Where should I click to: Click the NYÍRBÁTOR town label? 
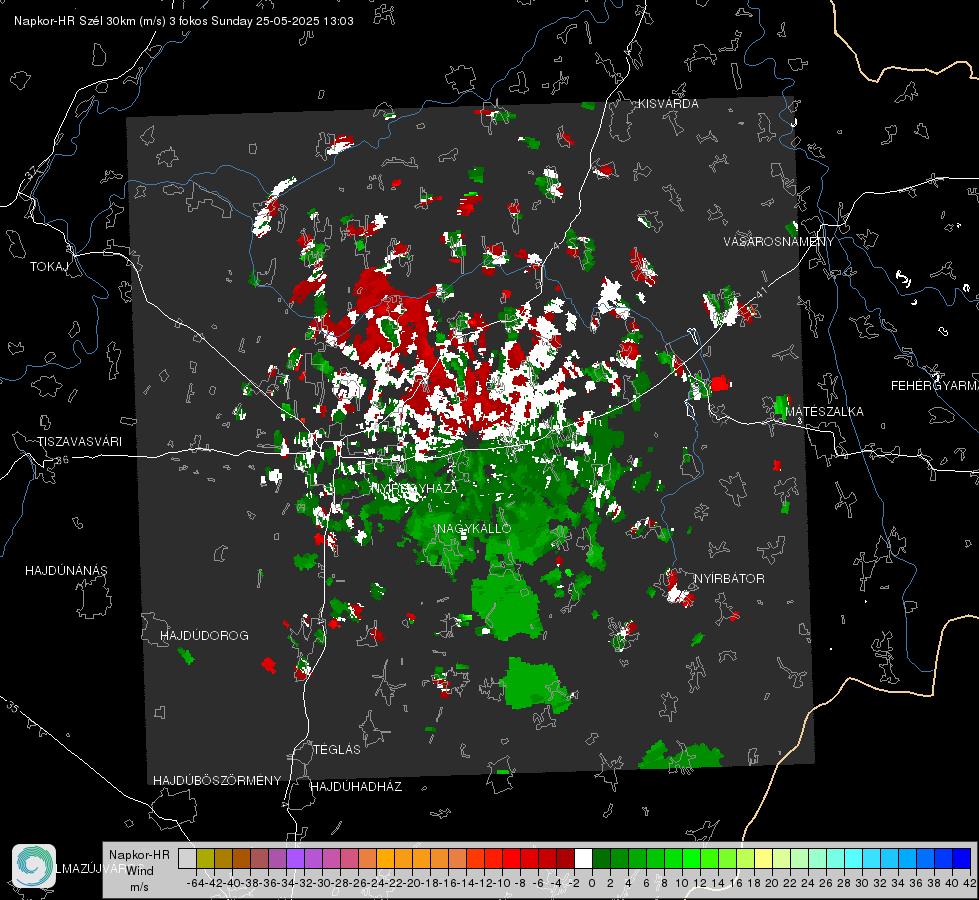point(729,579)
